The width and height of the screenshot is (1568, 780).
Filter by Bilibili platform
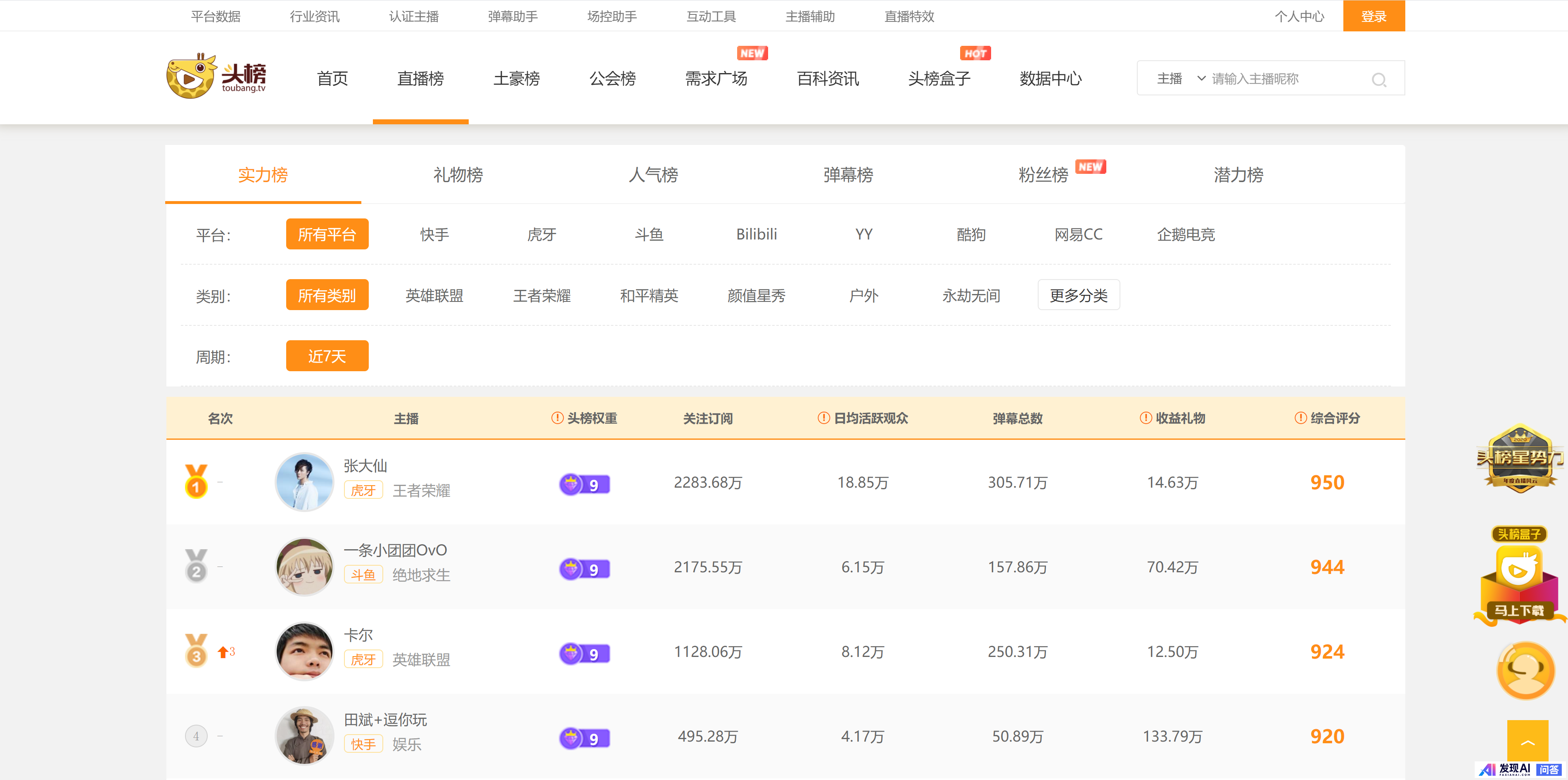[x=757, y=234]
